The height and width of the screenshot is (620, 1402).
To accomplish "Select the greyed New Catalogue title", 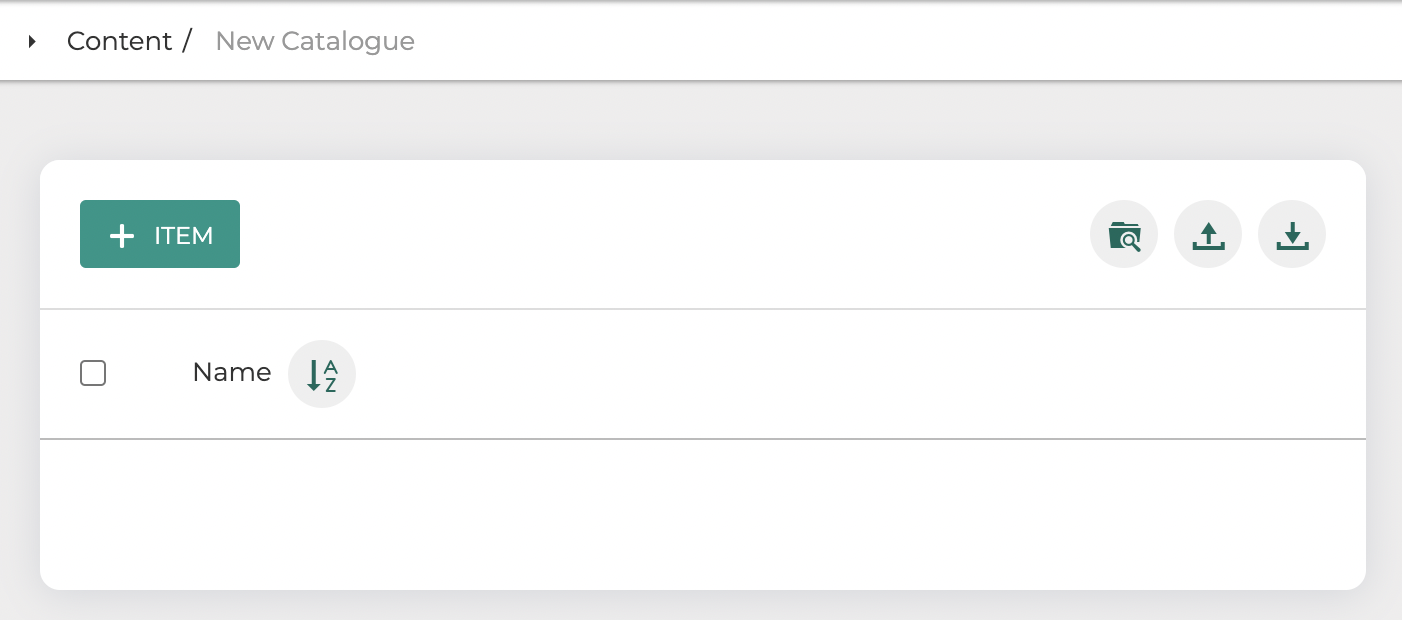I will [315, 41].
